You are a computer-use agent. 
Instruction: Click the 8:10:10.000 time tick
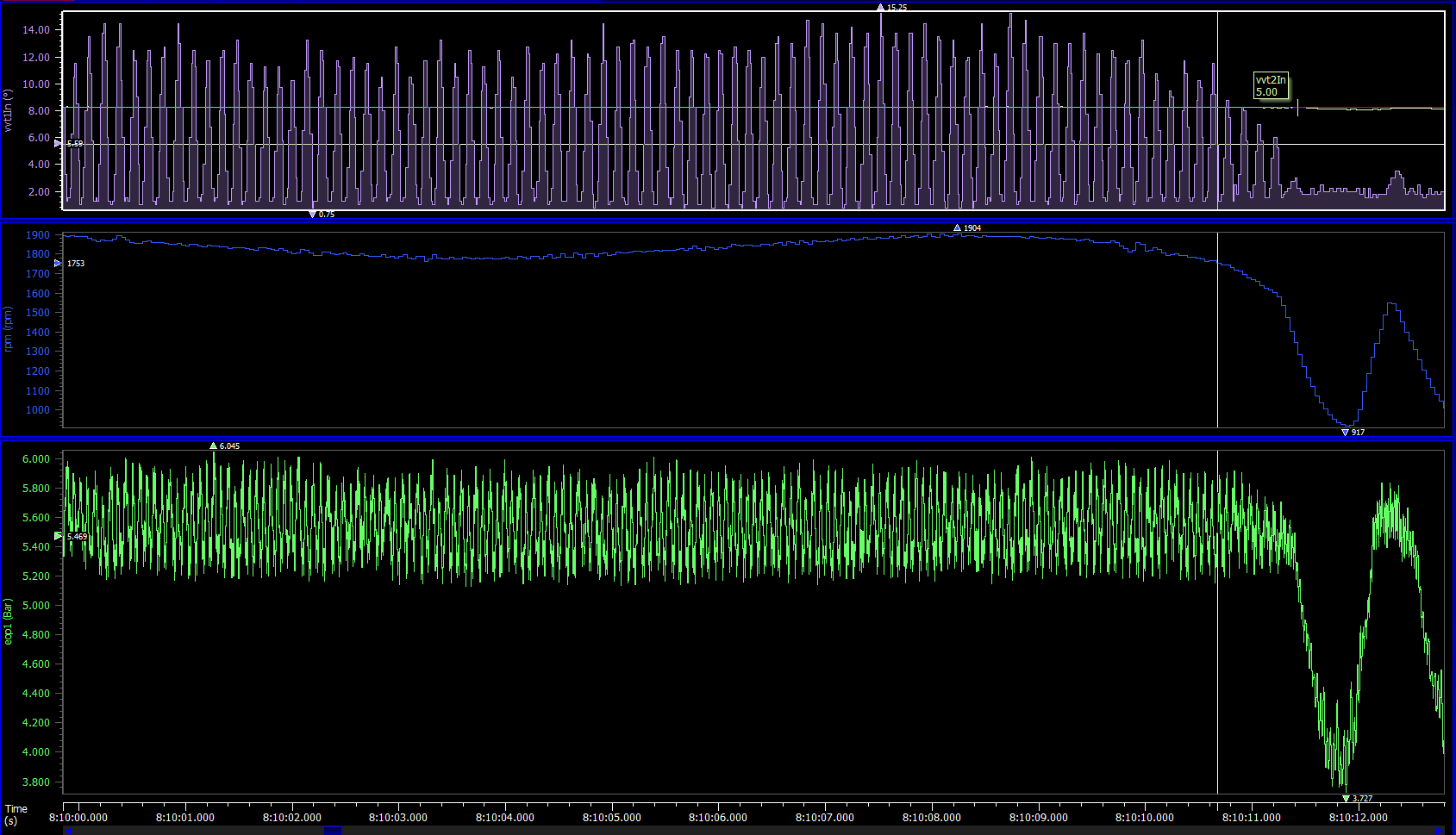pos(1144,817)
